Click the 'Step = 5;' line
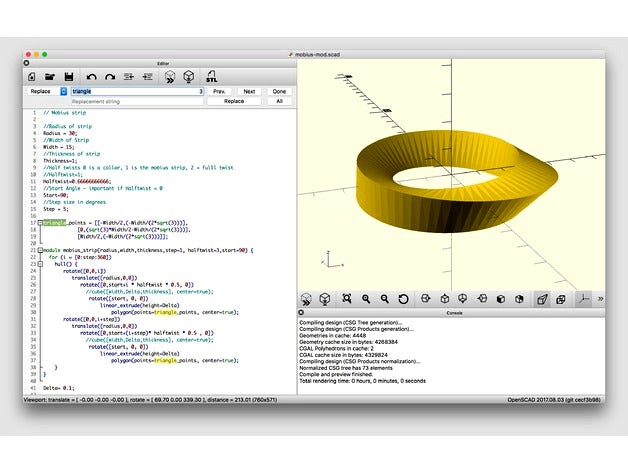The height and width of the screenshot is (472, 628). [x=56, y=209]
